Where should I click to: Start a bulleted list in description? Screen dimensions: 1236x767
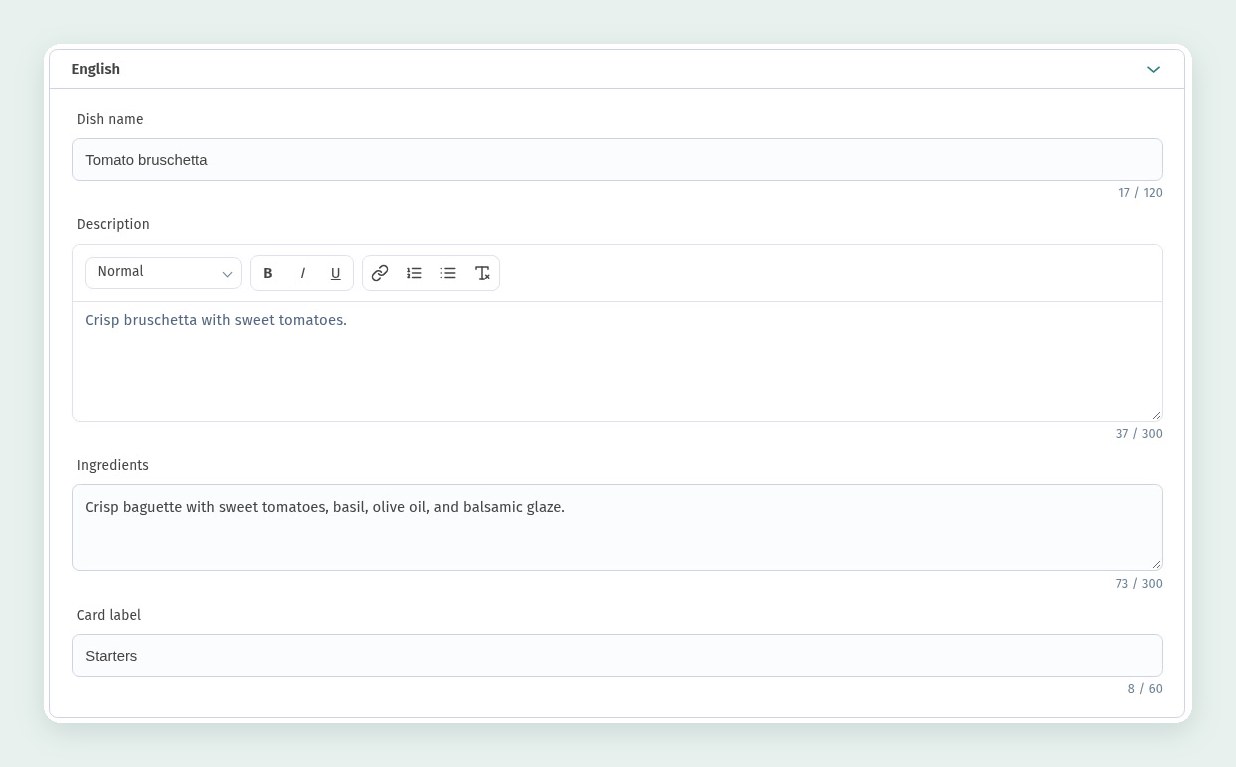click(x=448, y=273)
